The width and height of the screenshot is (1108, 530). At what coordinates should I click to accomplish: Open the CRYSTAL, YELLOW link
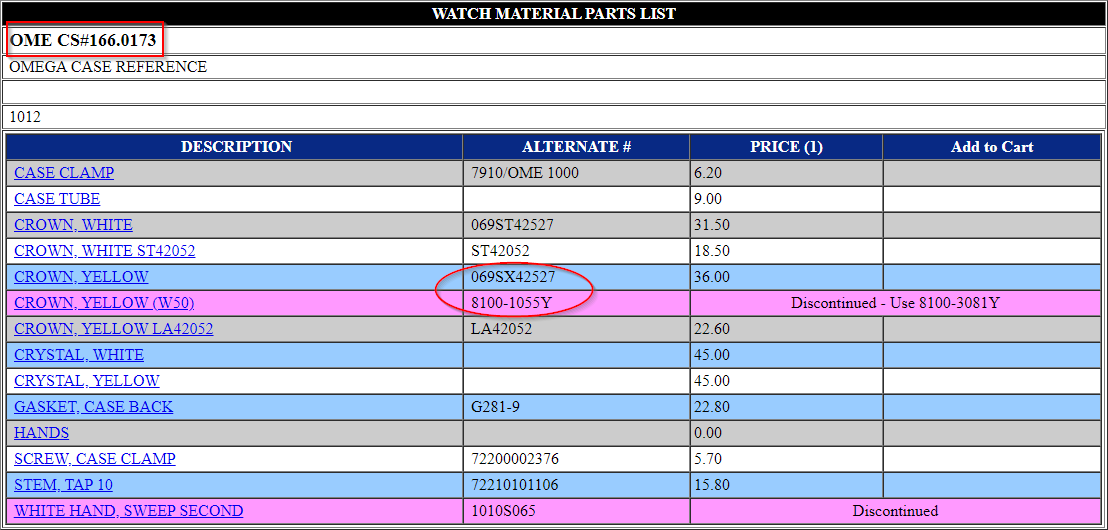(87, 381)
